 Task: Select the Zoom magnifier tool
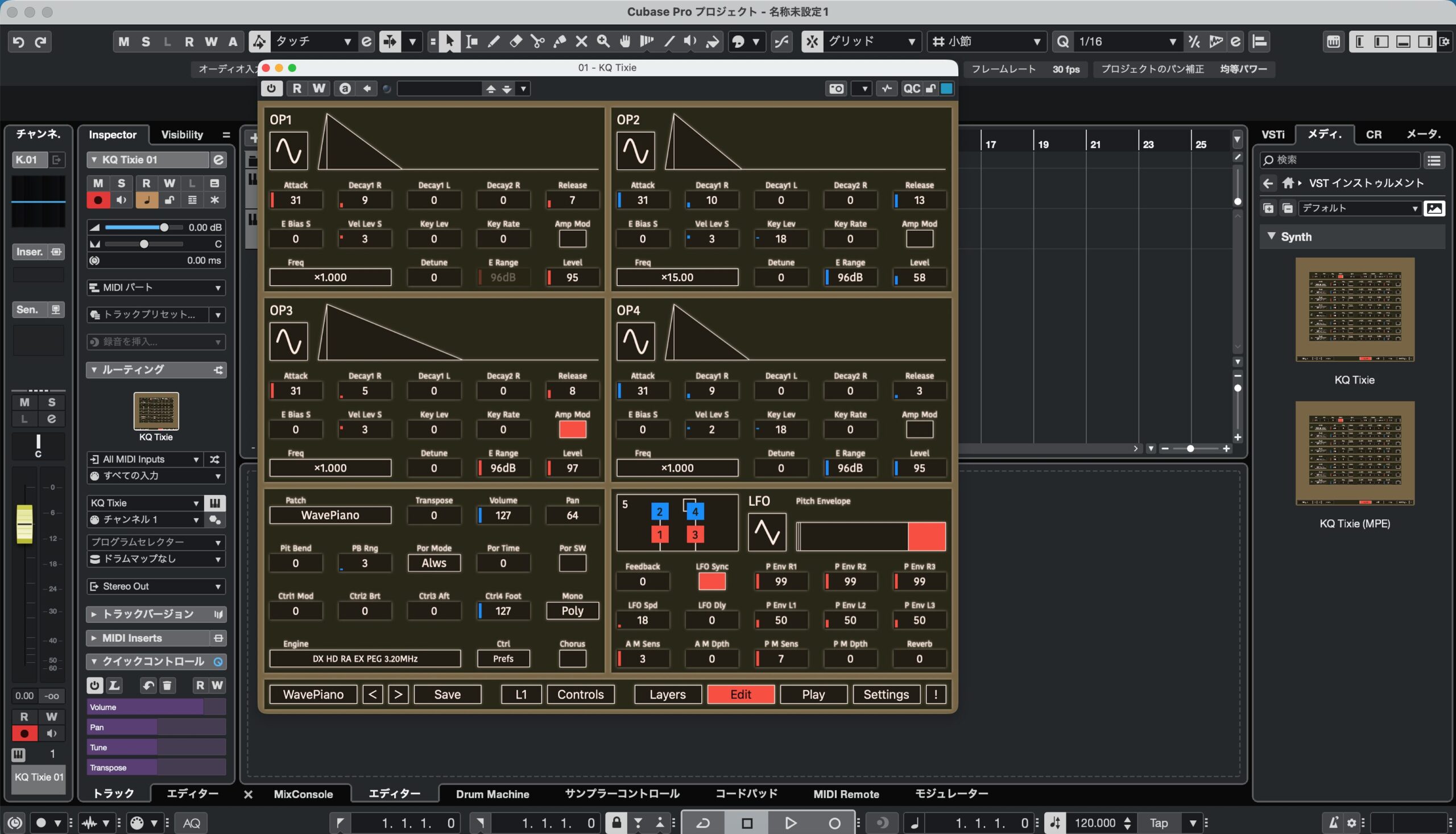coord(603,41)
